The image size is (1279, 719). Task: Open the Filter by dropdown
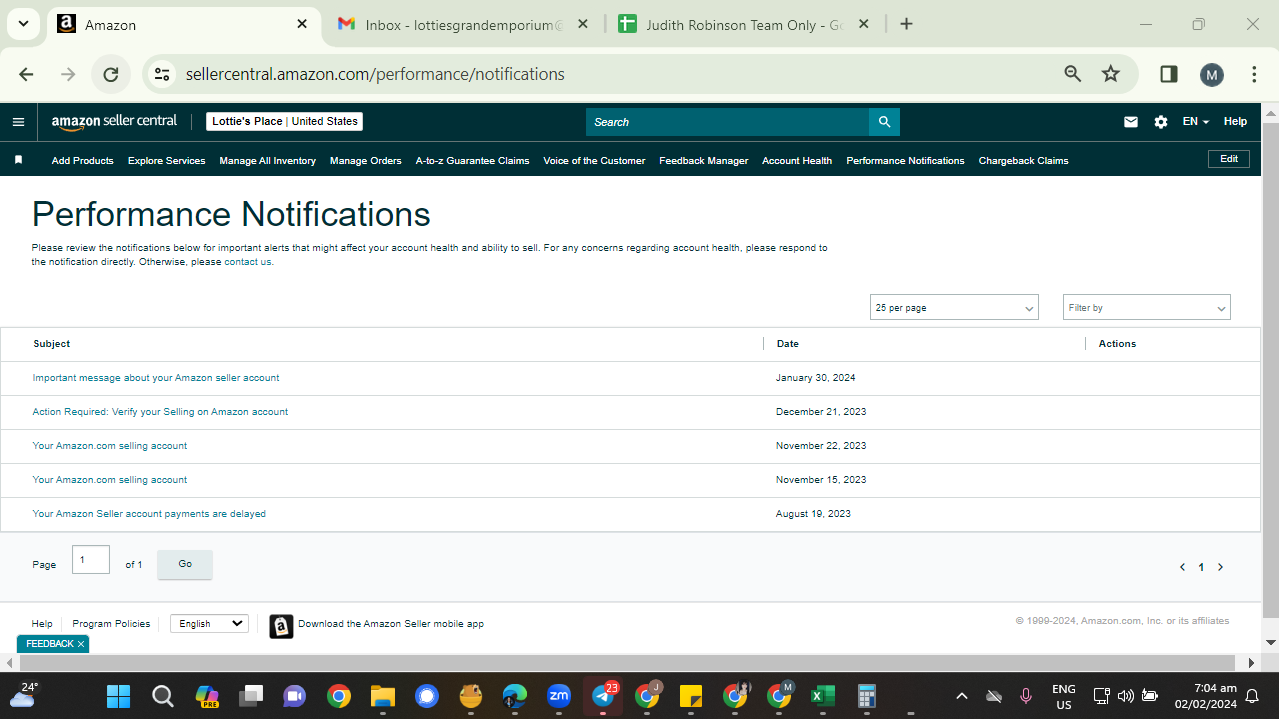click(x=1146, y=308)
